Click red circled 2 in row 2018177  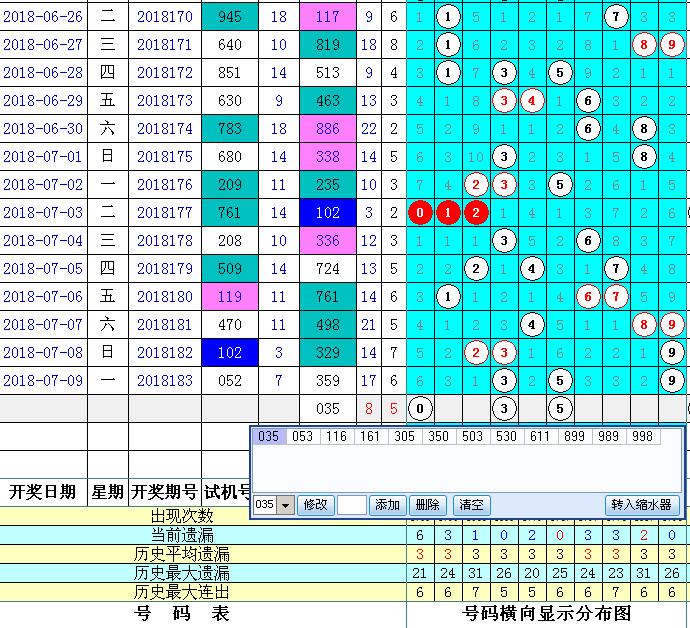point(477,213)
